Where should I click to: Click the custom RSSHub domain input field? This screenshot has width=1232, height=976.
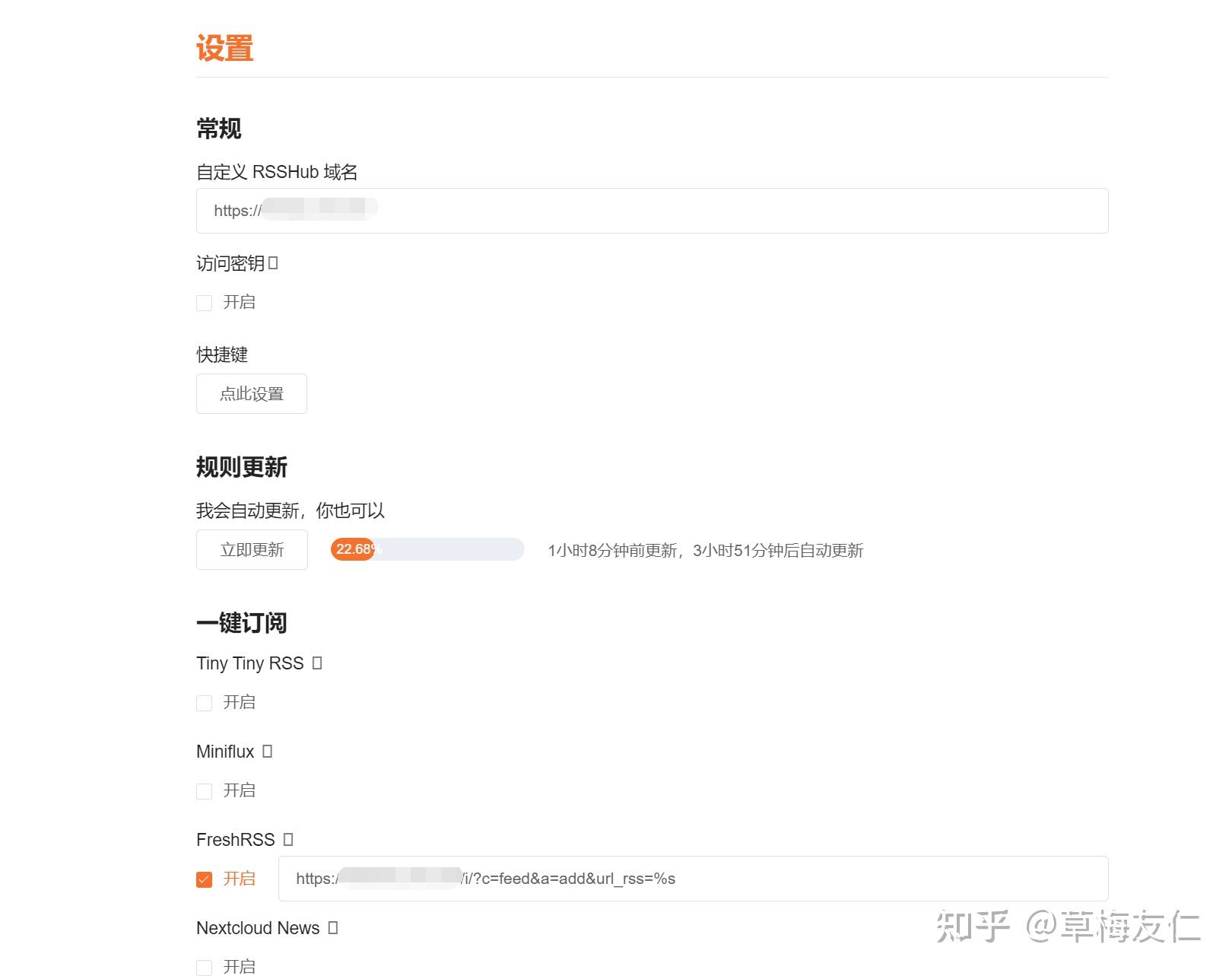(652, 210)
